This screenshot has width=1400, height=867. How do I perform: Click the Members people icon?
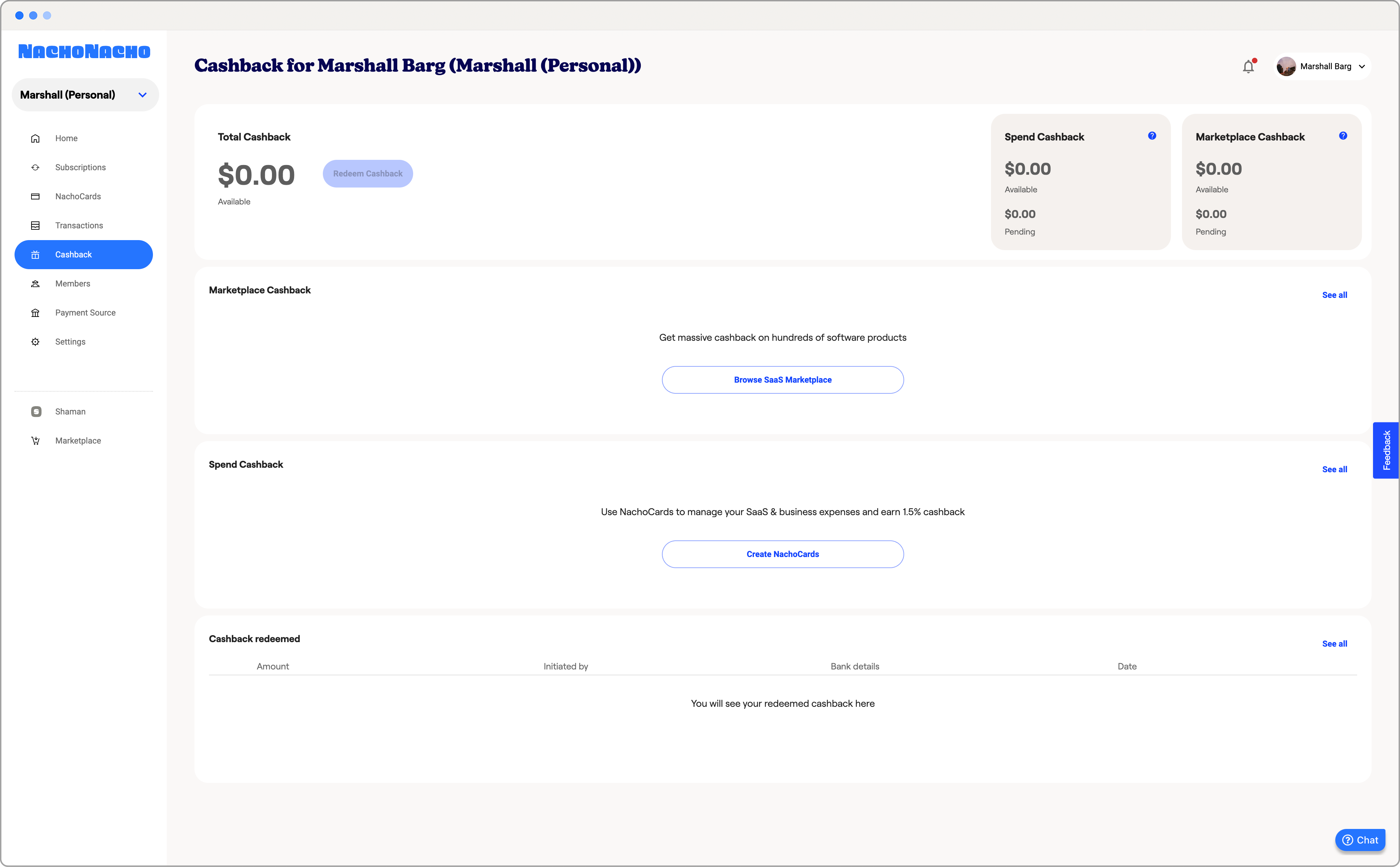pos(35,284)
